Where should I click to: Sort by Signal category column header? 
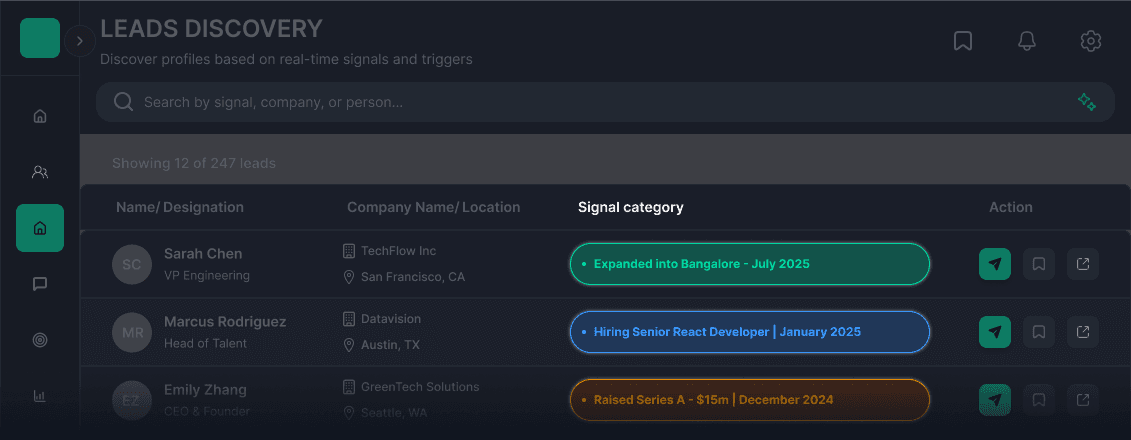[630, 207]
